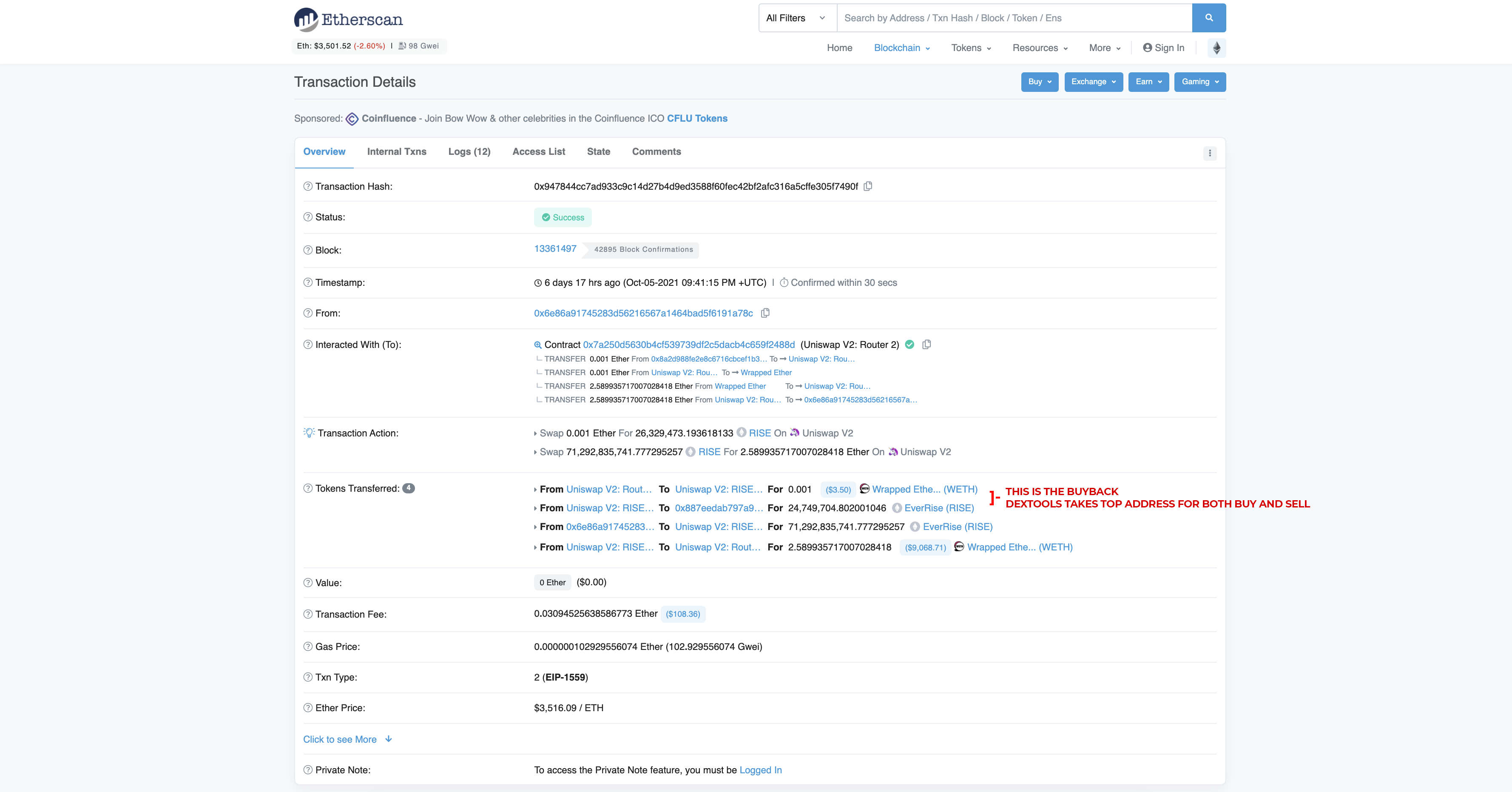Expand the Tokens menu
Viewport: 1512px width, 792px height.
point(971,48)
